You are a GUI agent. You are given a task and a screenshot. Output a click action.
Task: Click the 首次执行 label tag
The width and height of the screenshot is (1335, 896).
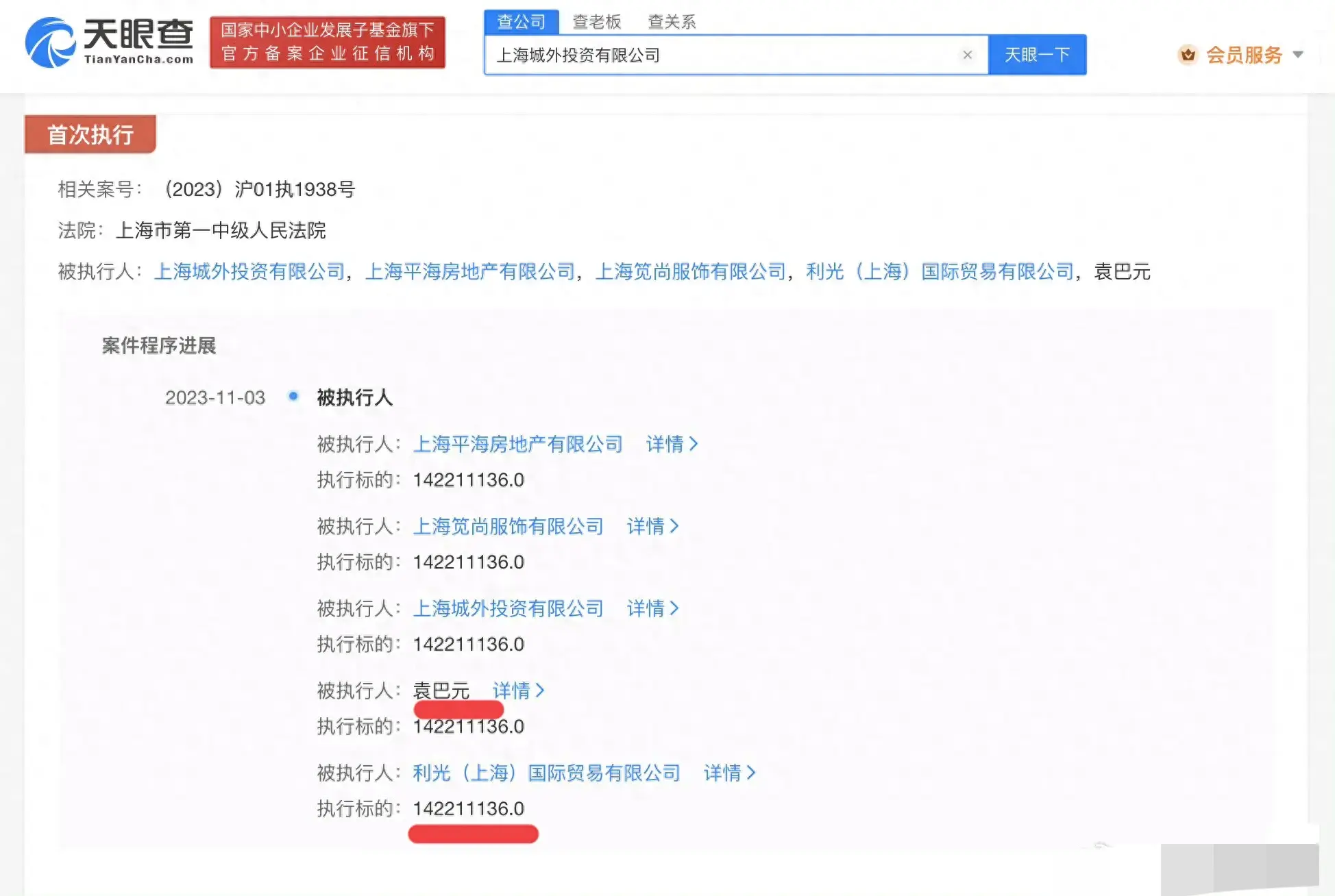click(x=90, y=134)
